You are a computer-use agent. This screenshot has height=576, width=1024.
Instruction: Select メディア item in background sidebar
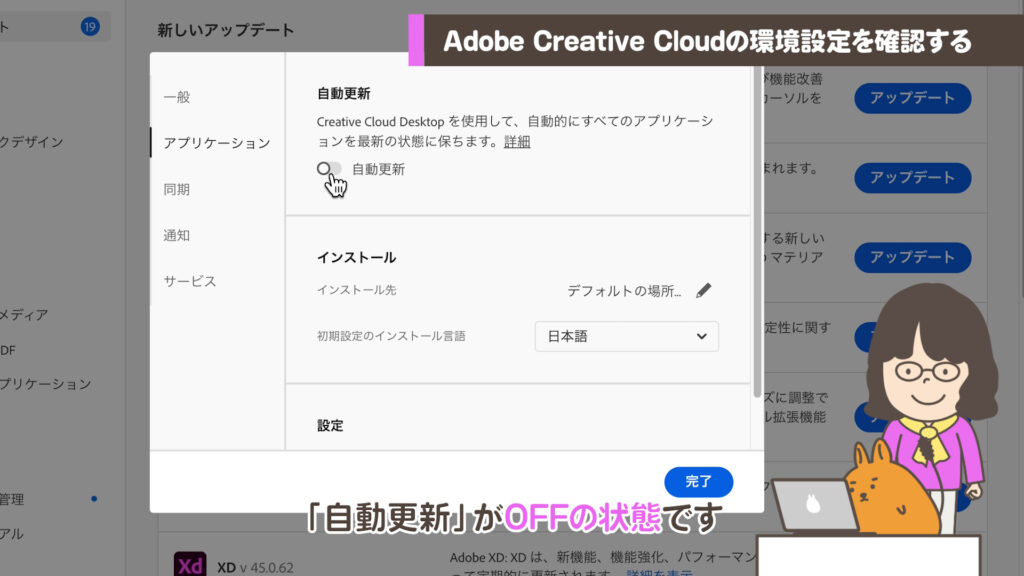pyautogui.click(x=24, y=315)
